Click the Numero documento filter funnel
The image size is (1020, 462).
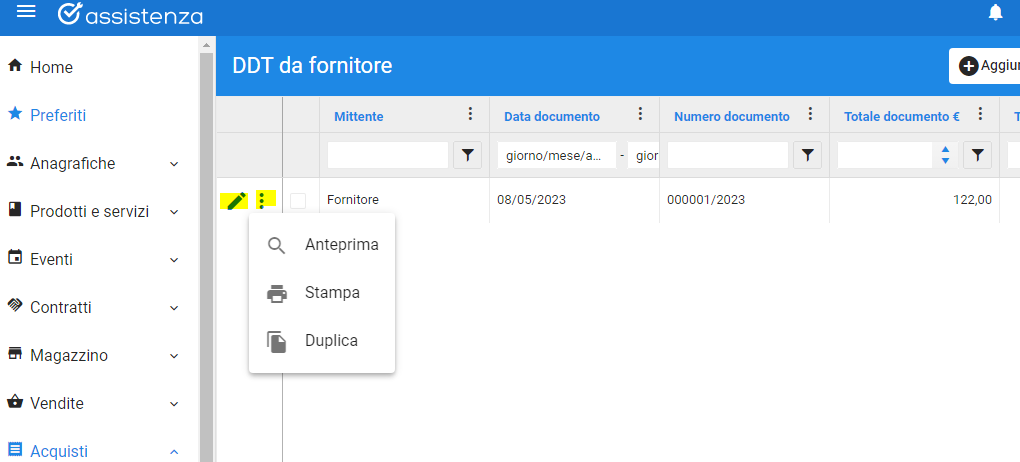[807, 155]
